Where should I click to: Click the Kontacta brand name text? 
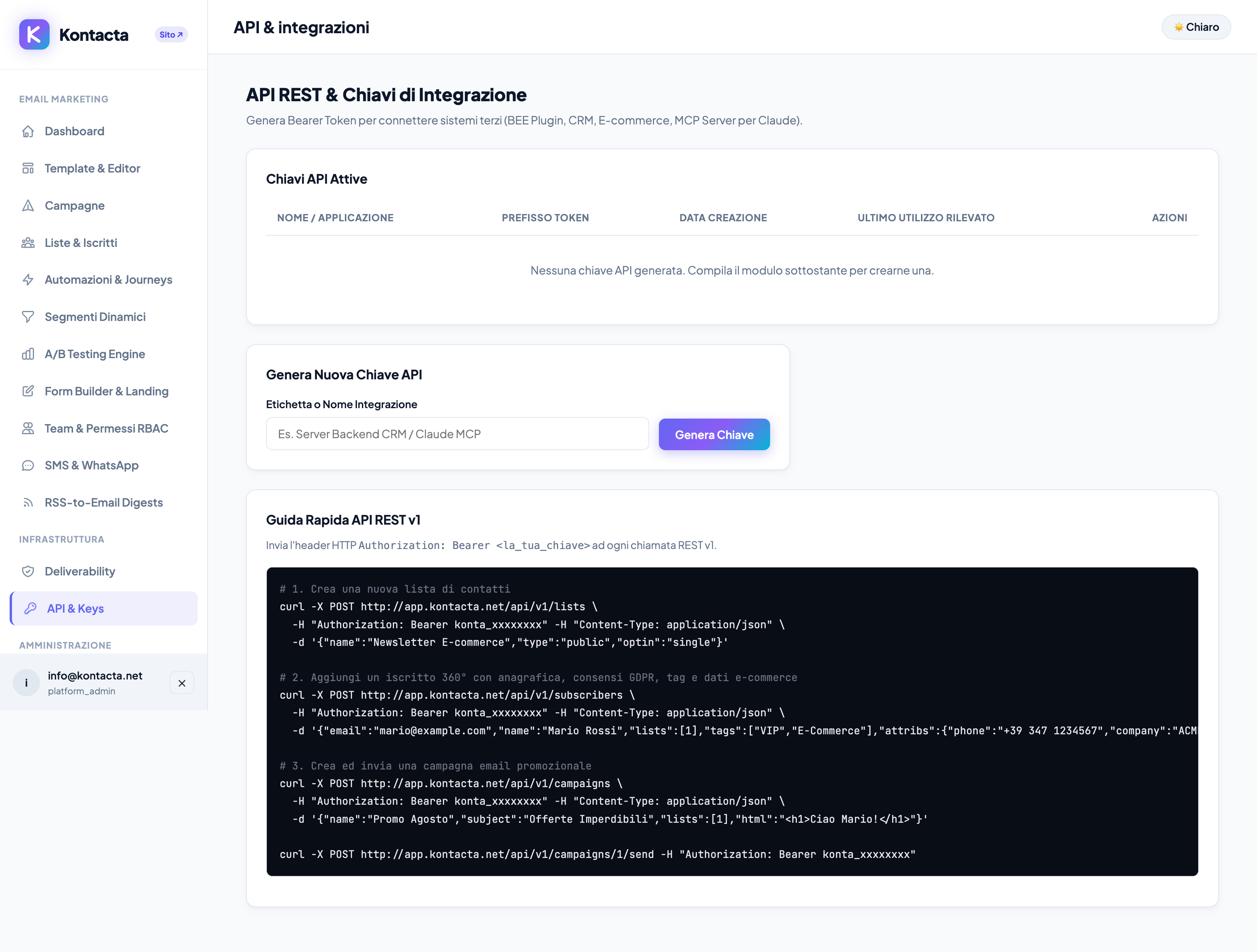(94, 35)
